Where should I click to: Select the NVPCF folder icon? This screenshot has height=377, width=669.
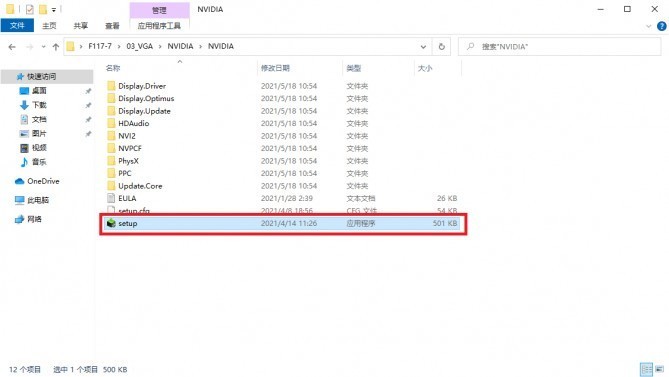111,148
